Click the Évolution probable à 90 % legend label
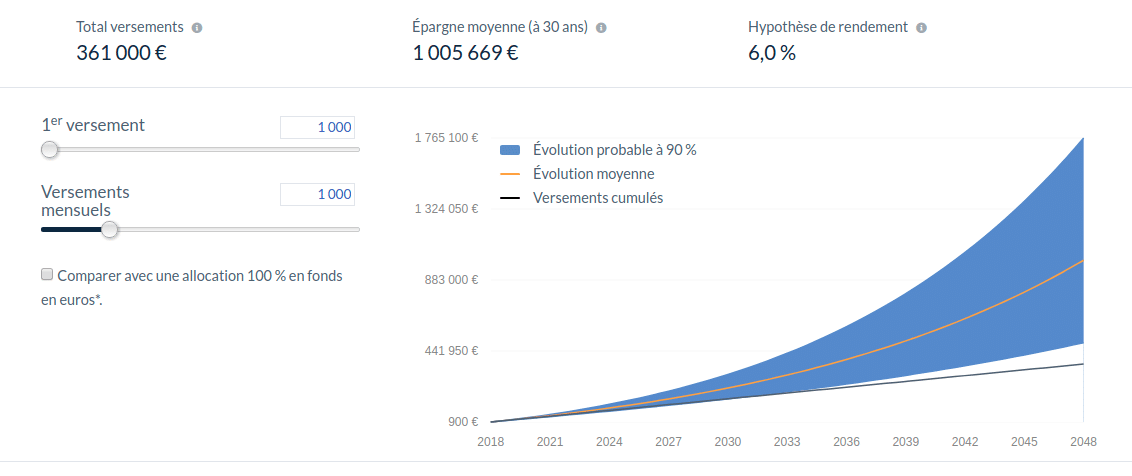This screenshot has width=1132, height=476. tap(614, 150)
